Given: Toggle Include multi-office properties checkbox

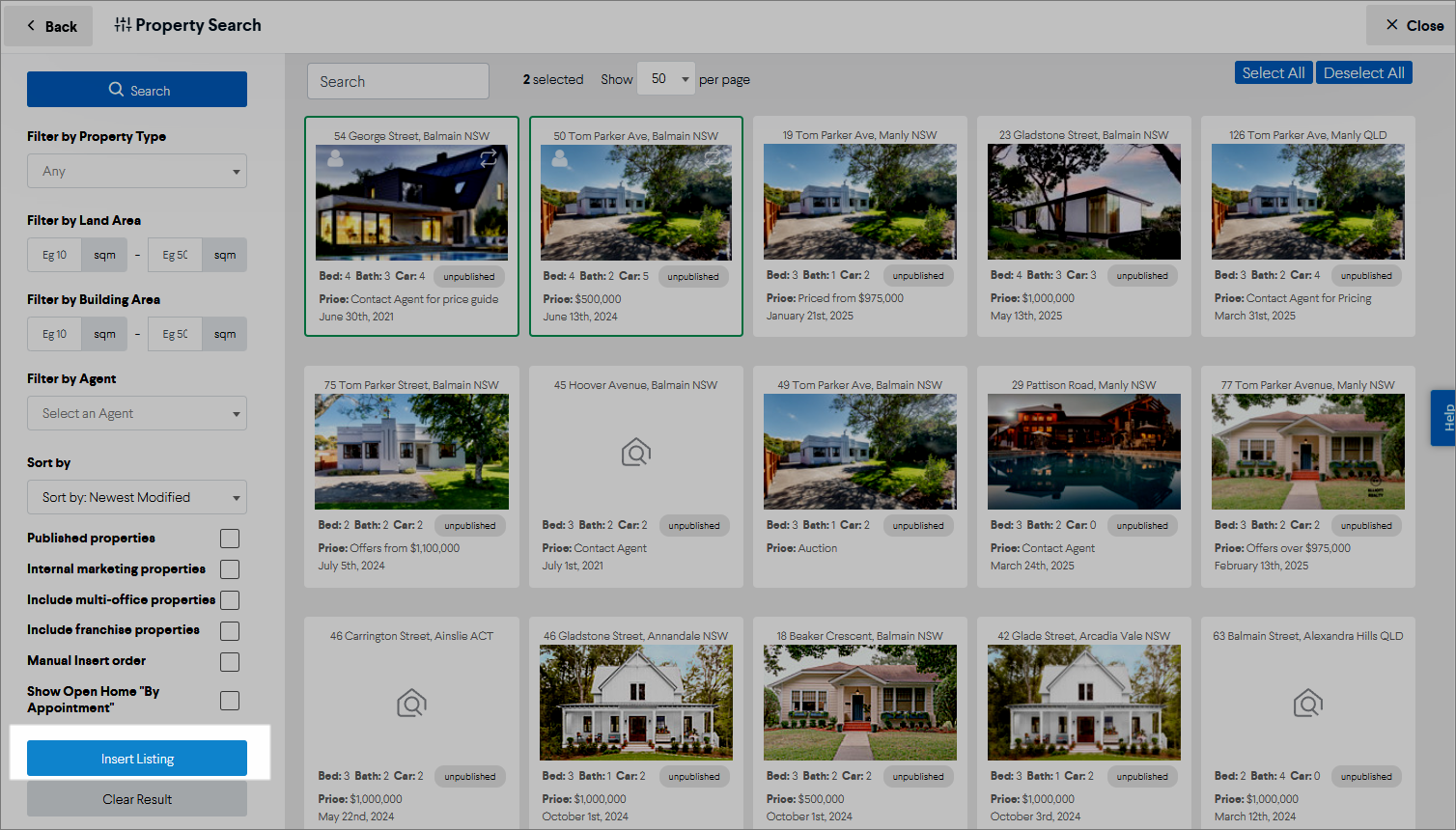Looking at the screenshot, I should (230, 600).
